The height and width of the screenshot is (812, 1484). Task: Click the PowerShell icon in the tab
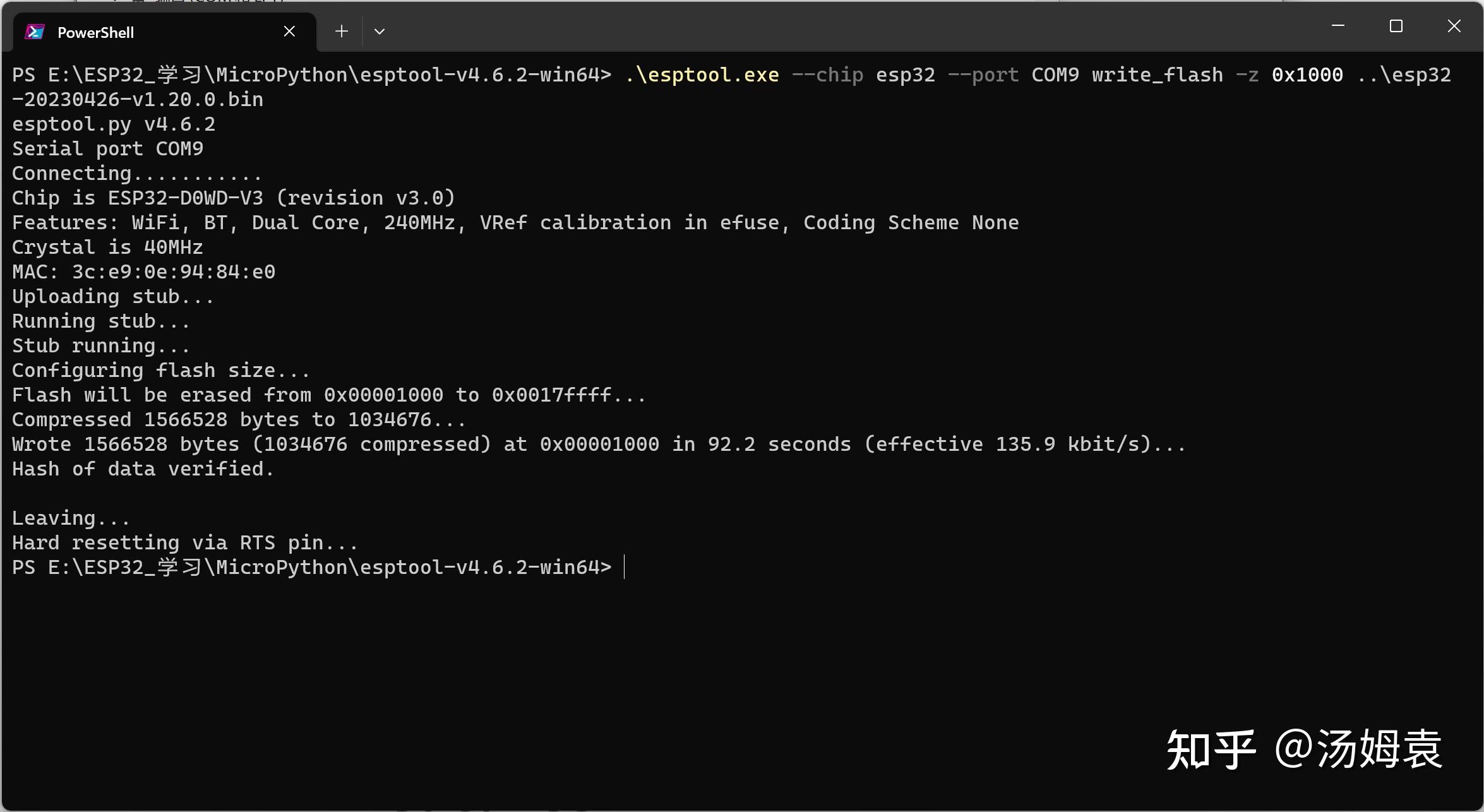pyautogui.click(x=35, y=32)
